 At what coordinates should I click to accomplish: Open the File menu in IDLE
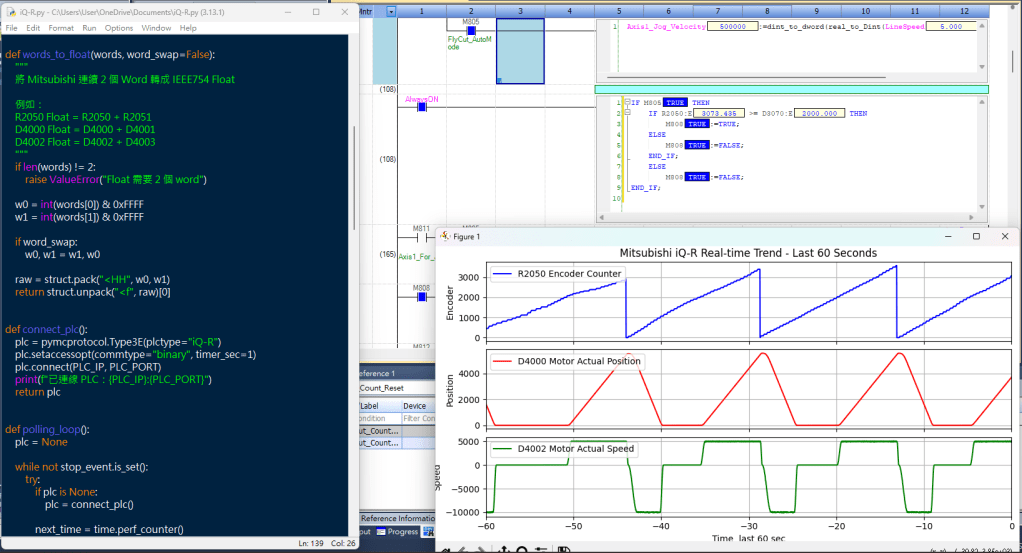(x=12, y=28)
